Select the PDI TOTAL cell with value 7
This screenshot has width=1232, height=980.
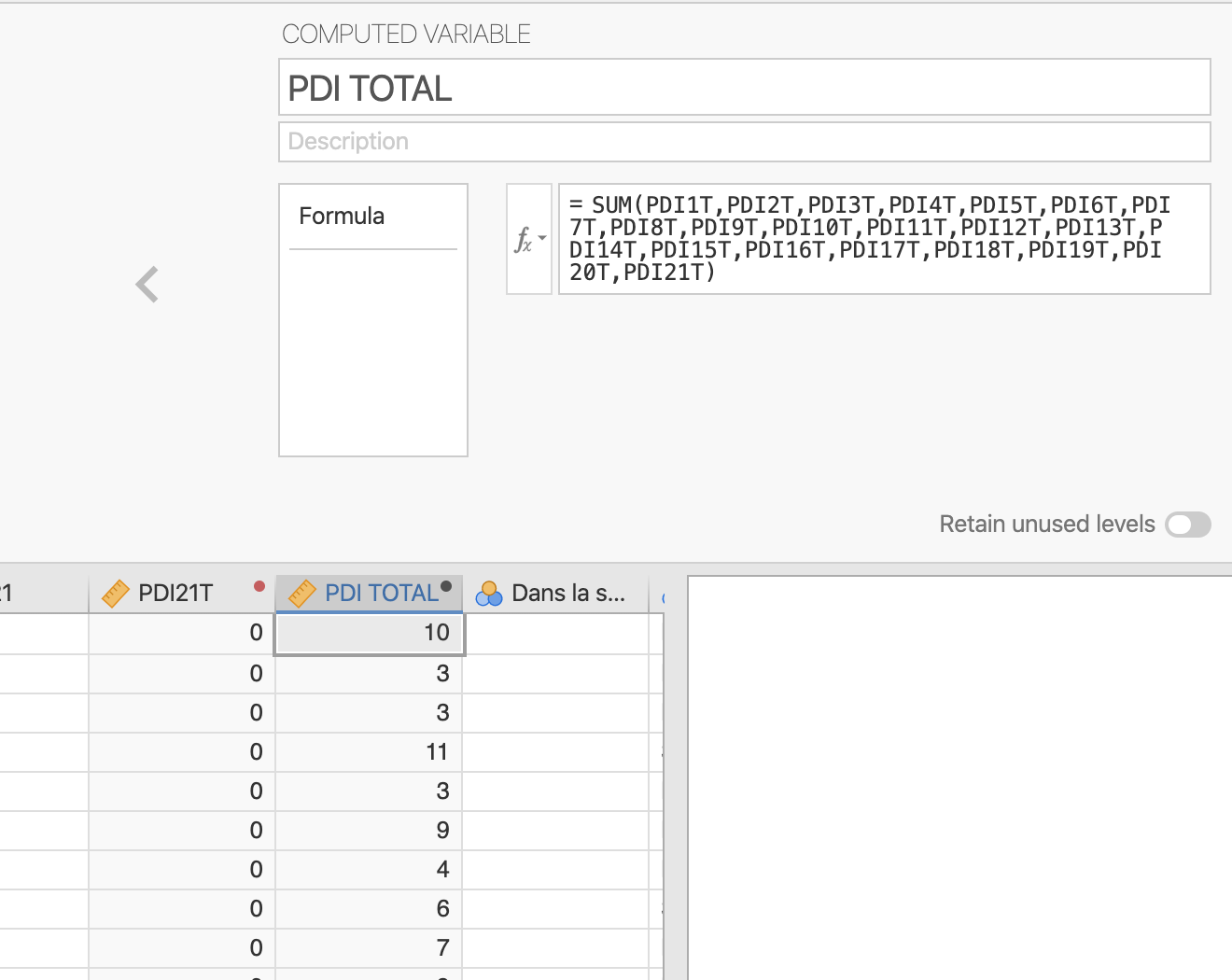coord(370,948)
